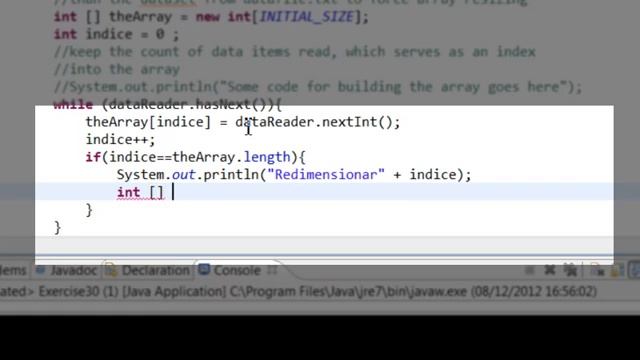Click the Clear Console icon
Viewport: 640px width, 360px height.
[x=597, y=270]
